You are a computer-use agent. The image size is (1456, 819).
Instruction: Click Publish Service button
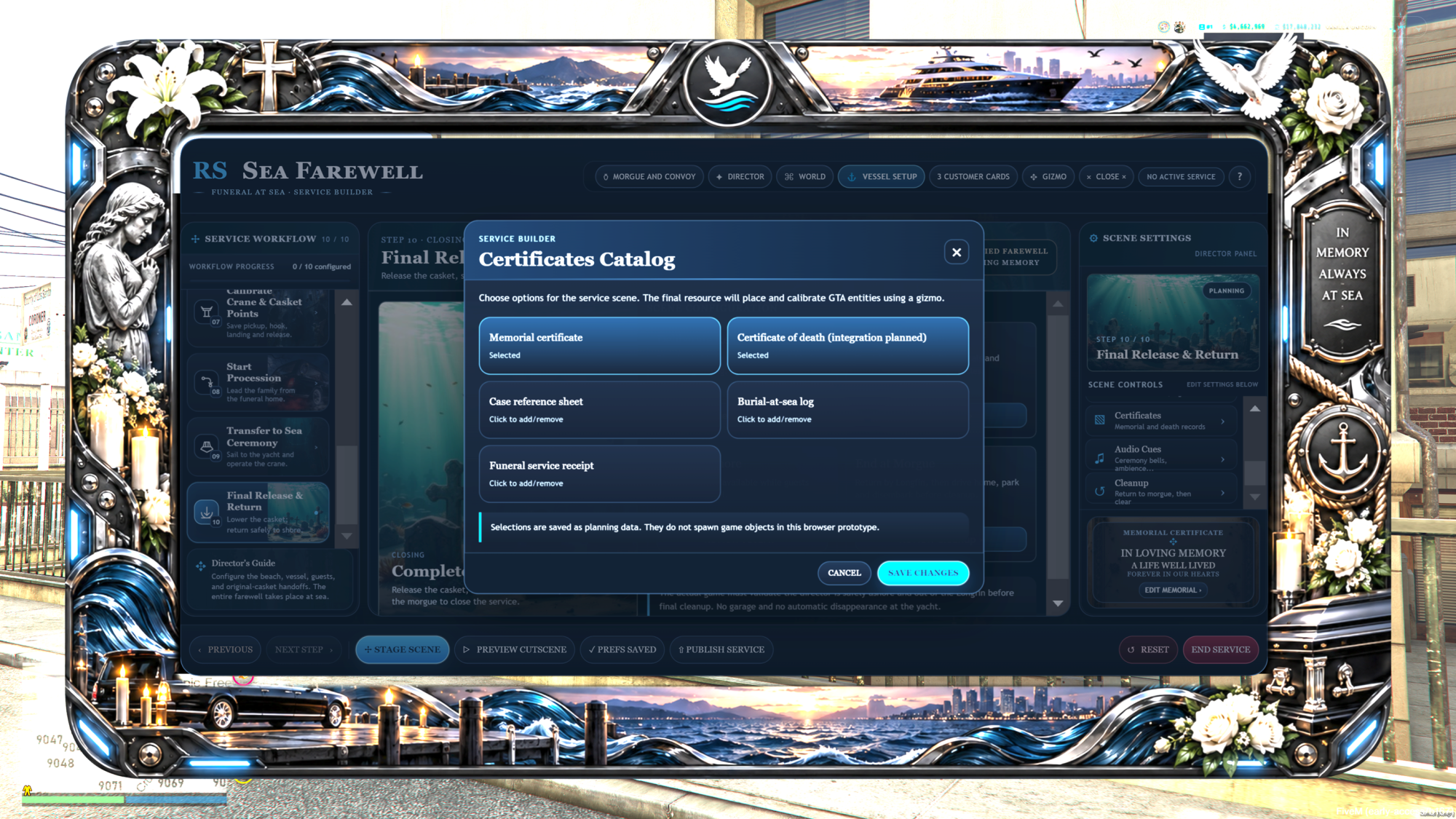click(x=721, y=649)
